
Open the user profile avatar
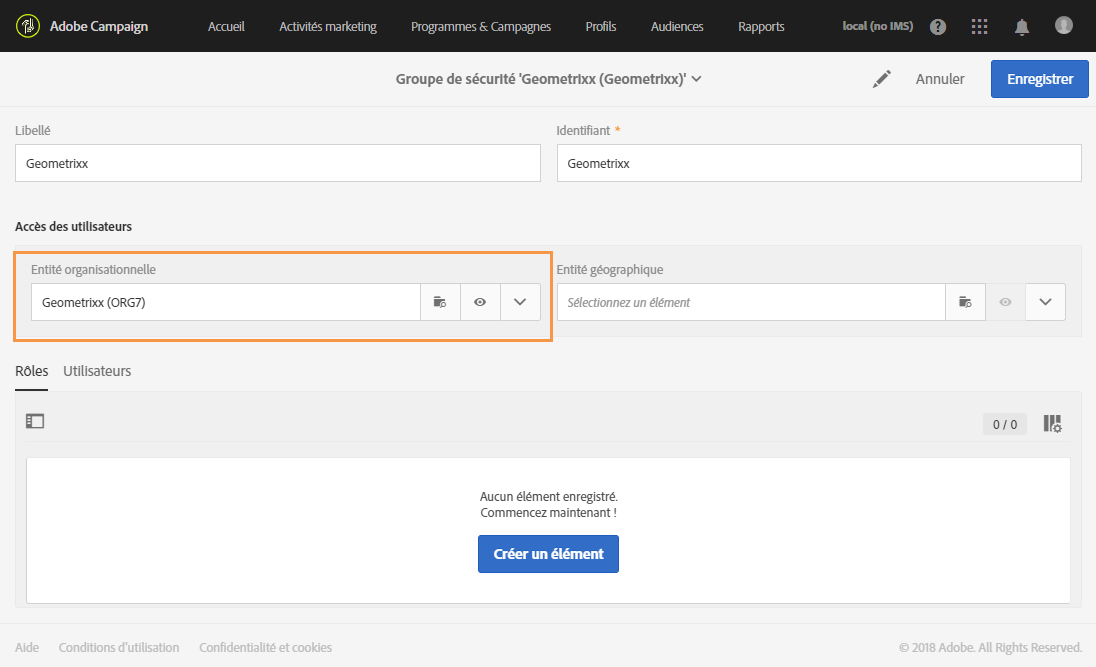click(x=1063, y=25)
